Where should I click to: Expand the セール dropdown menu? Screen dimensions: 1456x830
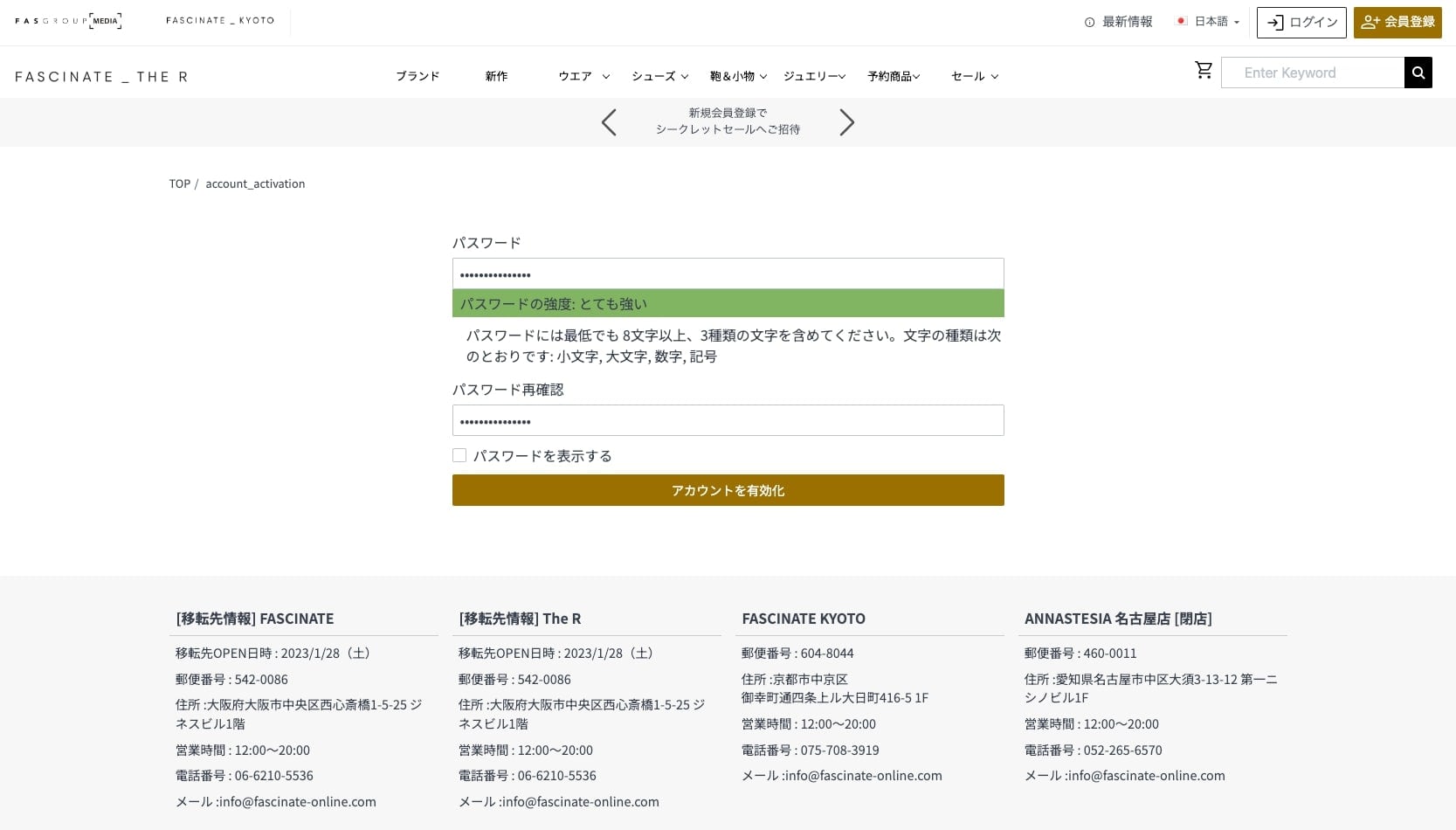tap(975, 77)
